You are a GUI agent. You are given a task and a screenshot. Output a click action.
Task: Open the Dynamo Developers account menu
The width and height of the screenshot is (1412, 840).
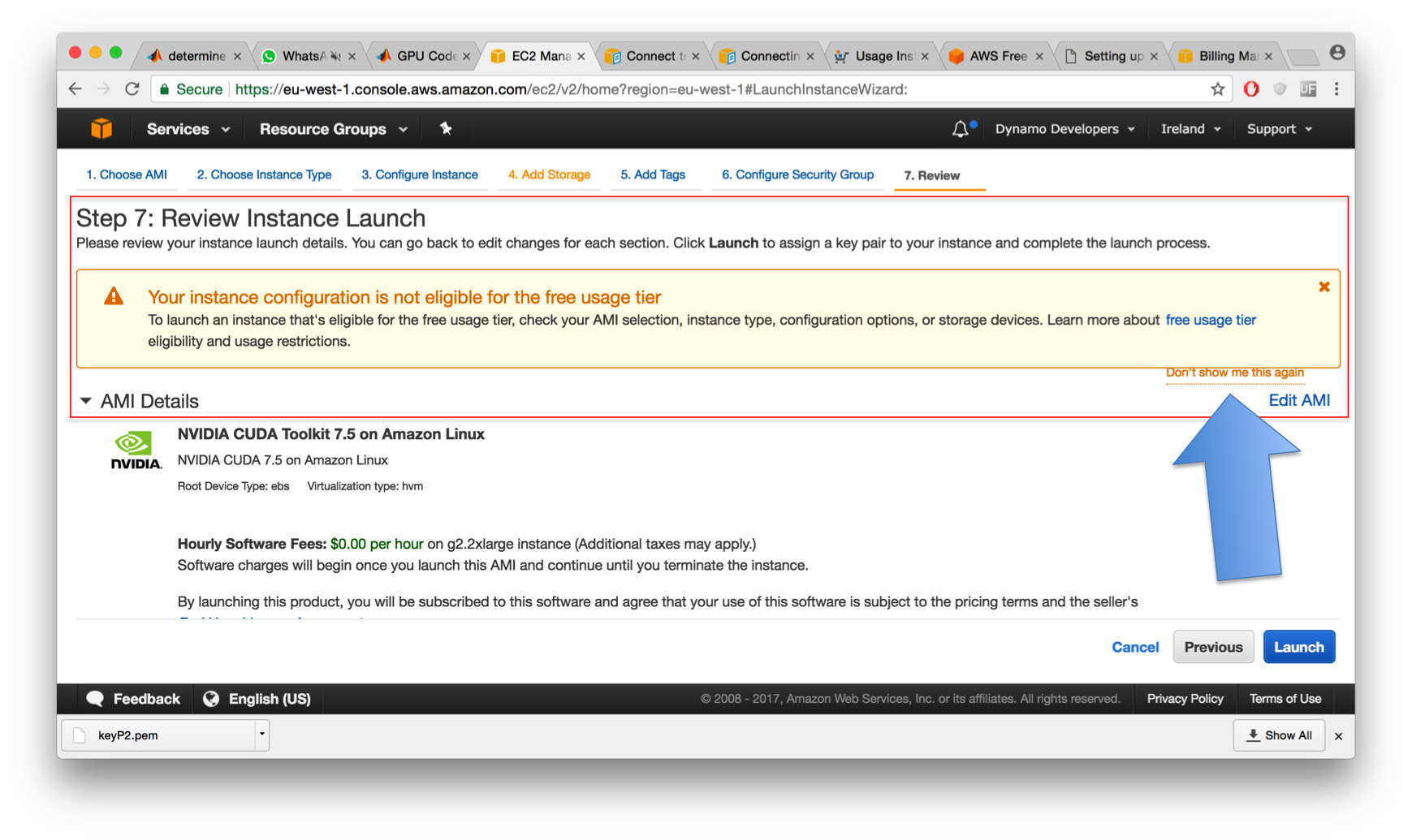pos(1064,129)
